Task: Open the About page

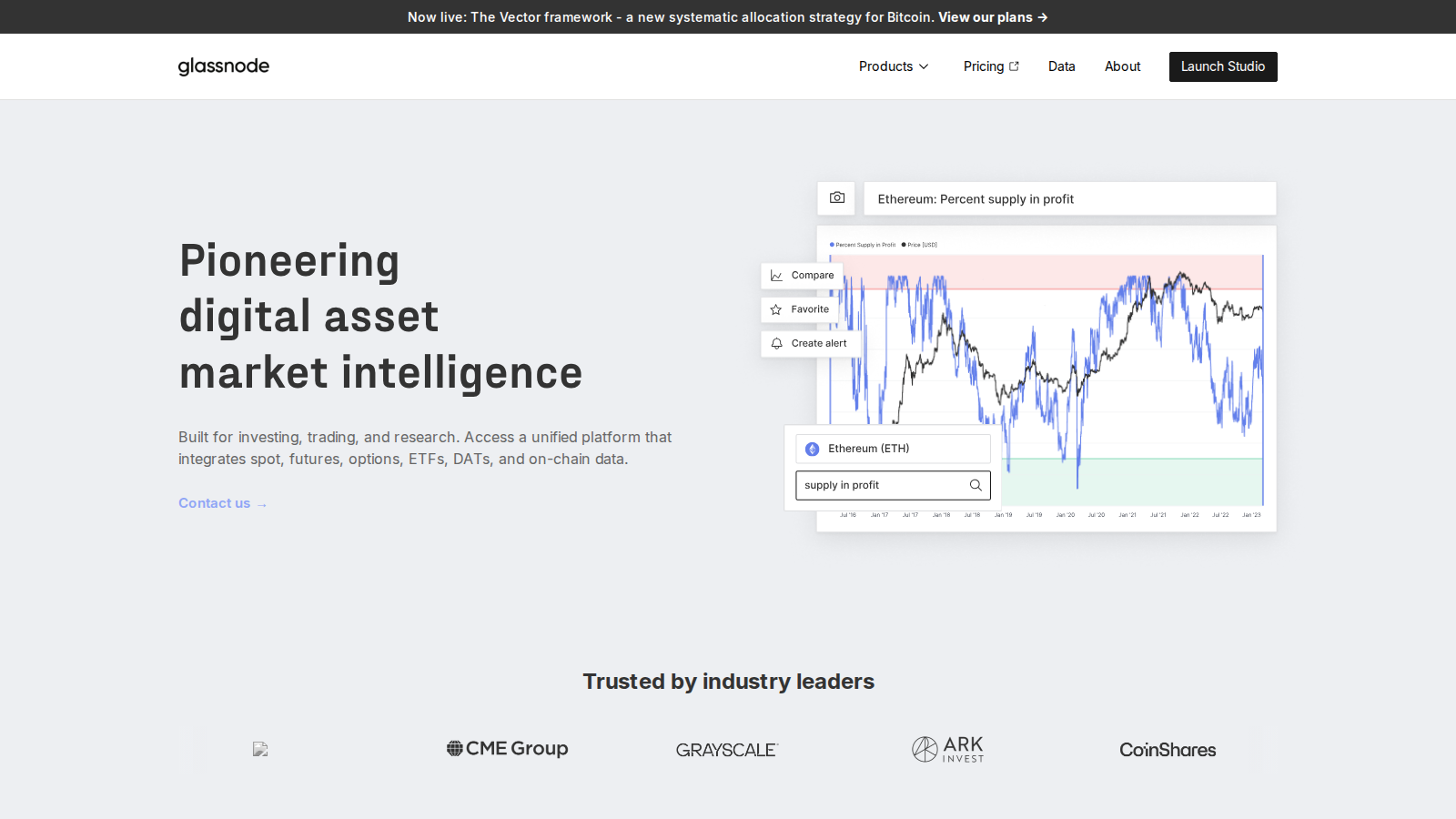Action: point(1122,66)
